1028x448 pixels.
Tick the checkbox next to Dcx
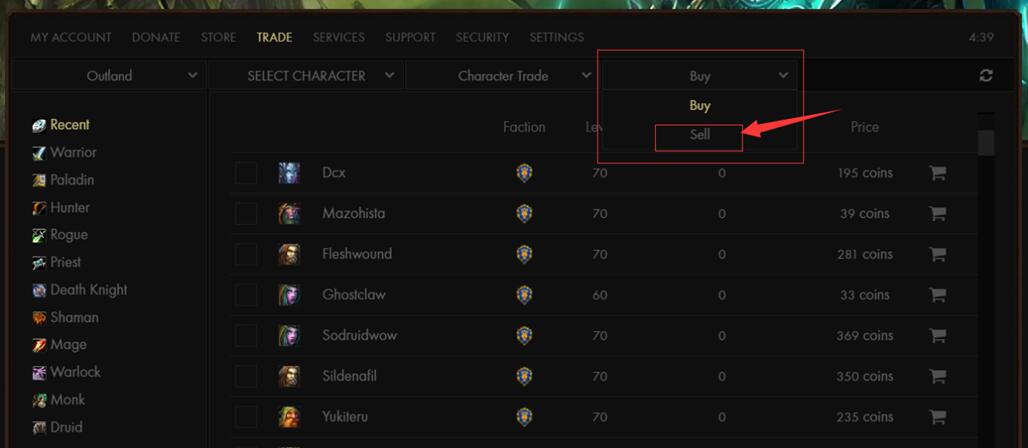coord(246,173)
